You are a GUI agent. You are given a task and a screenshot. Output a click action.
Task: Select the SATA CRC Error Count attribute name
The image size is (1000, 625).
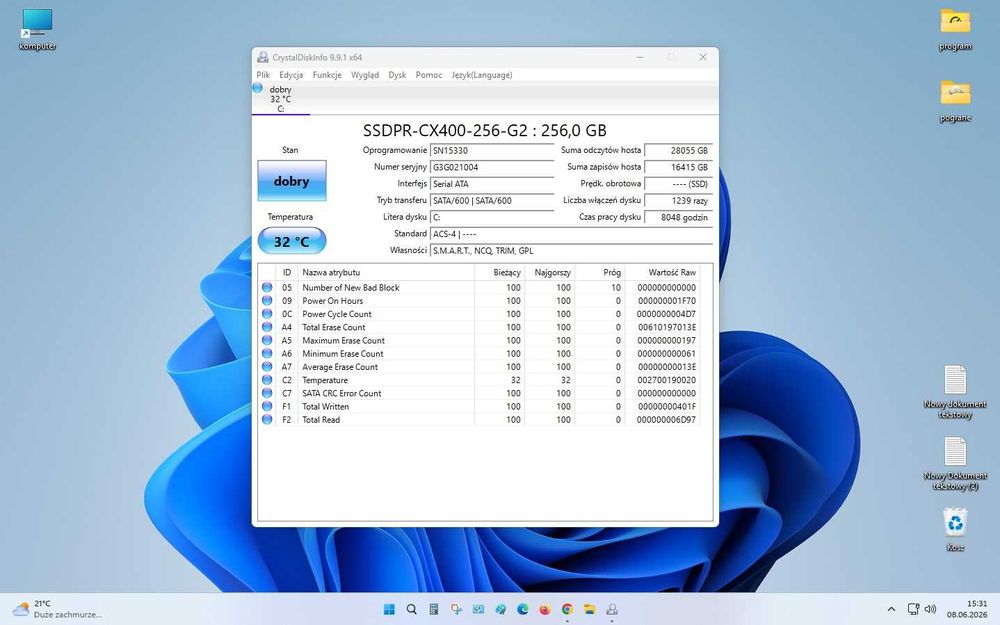(x=341, y=393)
